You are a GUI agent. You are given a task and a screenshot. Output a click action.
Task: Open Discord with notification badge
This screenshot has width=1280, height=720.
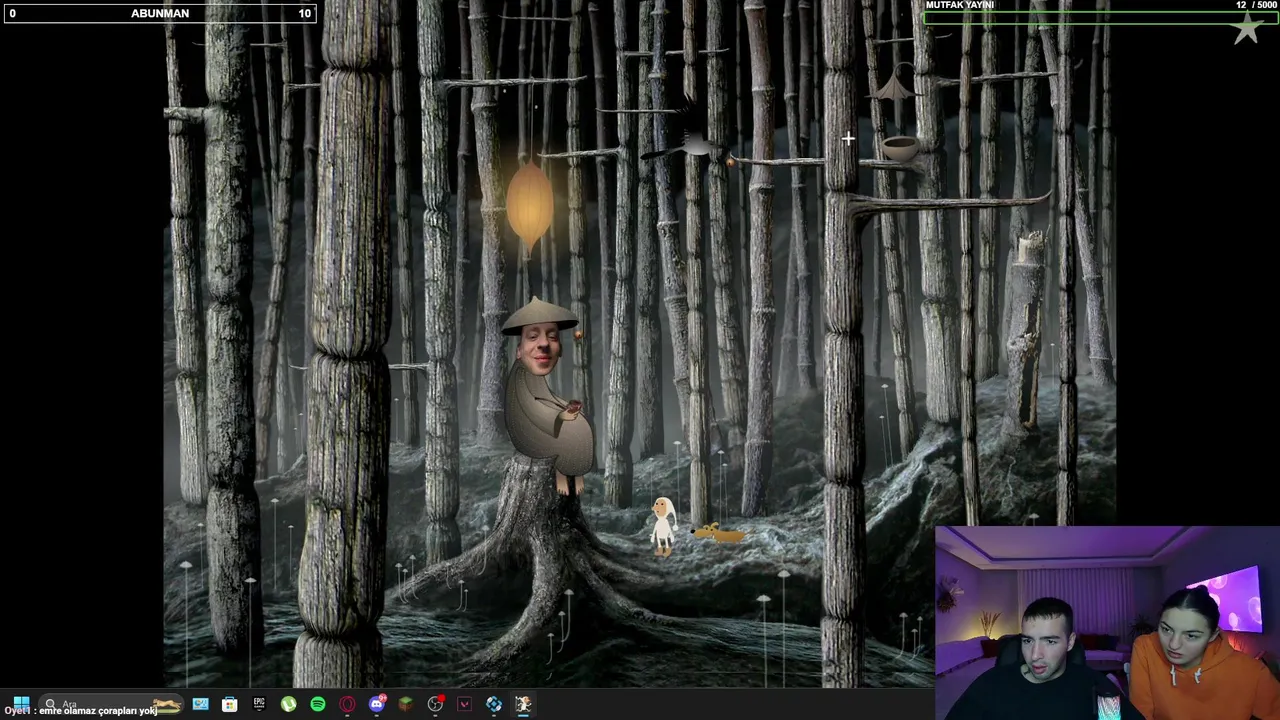(377, 704)
